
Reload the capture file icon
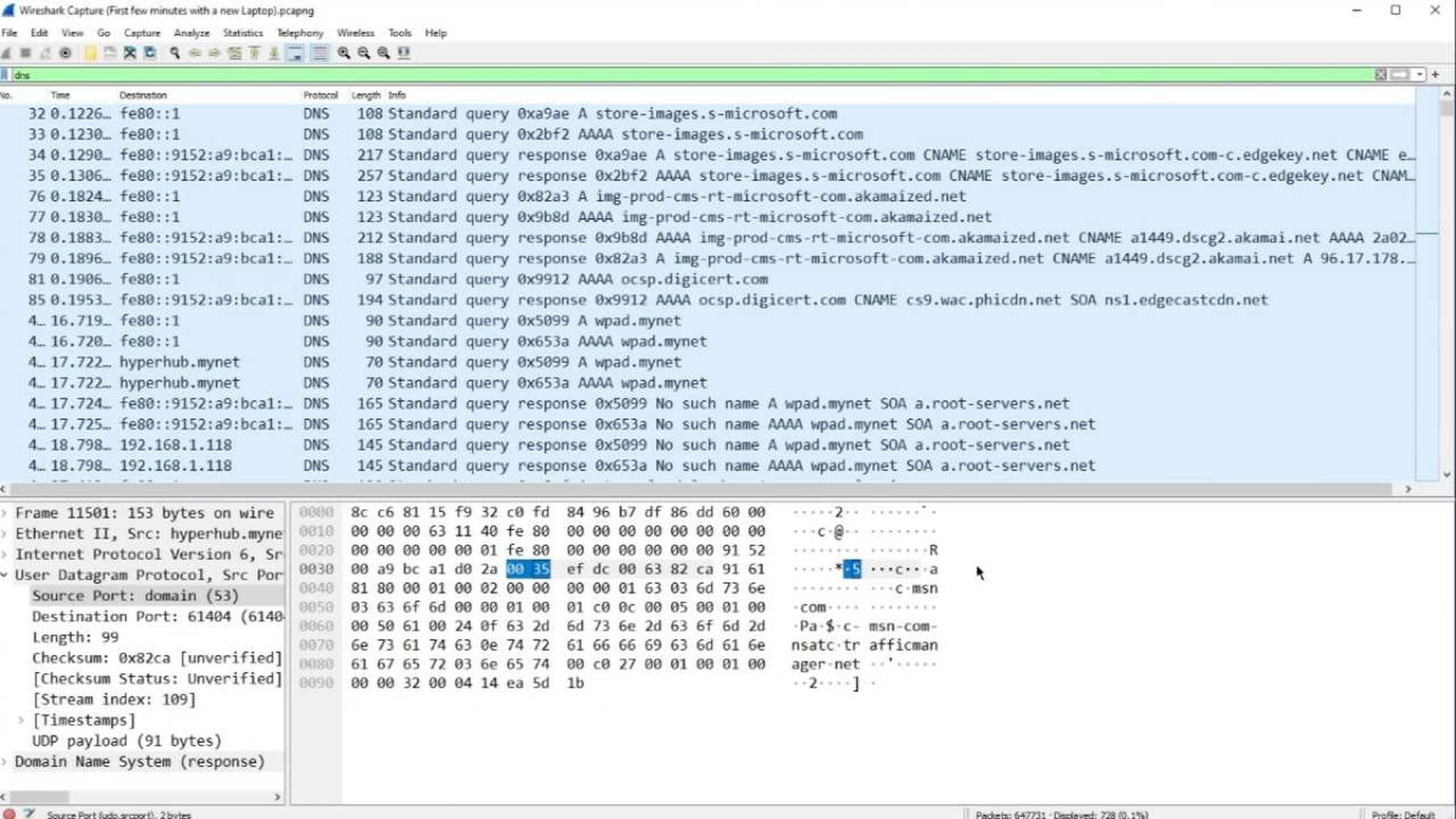150,53
